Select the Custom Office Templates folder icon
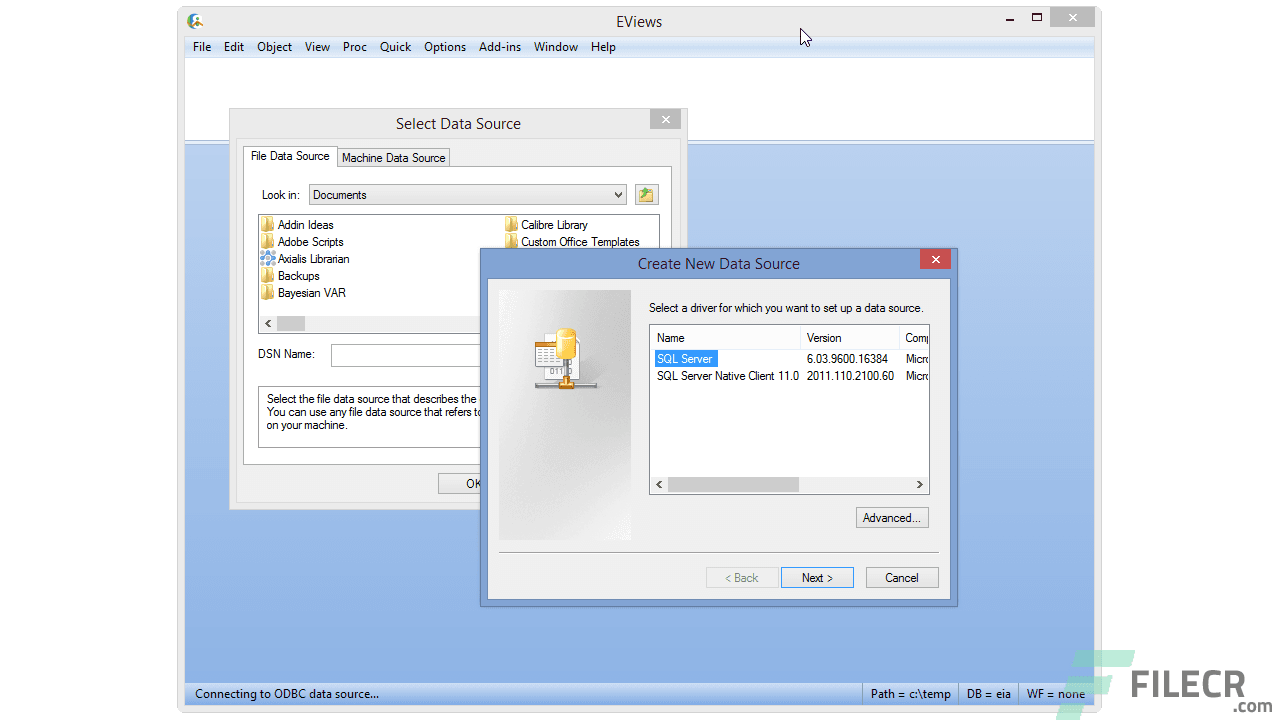The height and width of the screenshot is (720, 1280). (511, 242)
